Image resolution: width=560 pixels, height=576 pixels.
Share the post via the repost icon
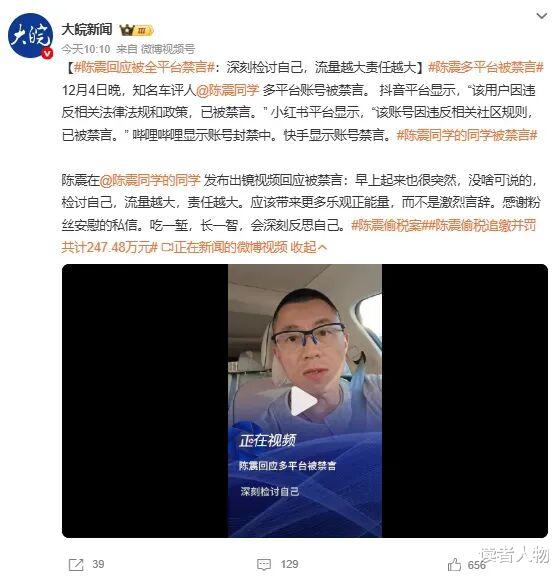pyautogui.click(x=76, y=564)
